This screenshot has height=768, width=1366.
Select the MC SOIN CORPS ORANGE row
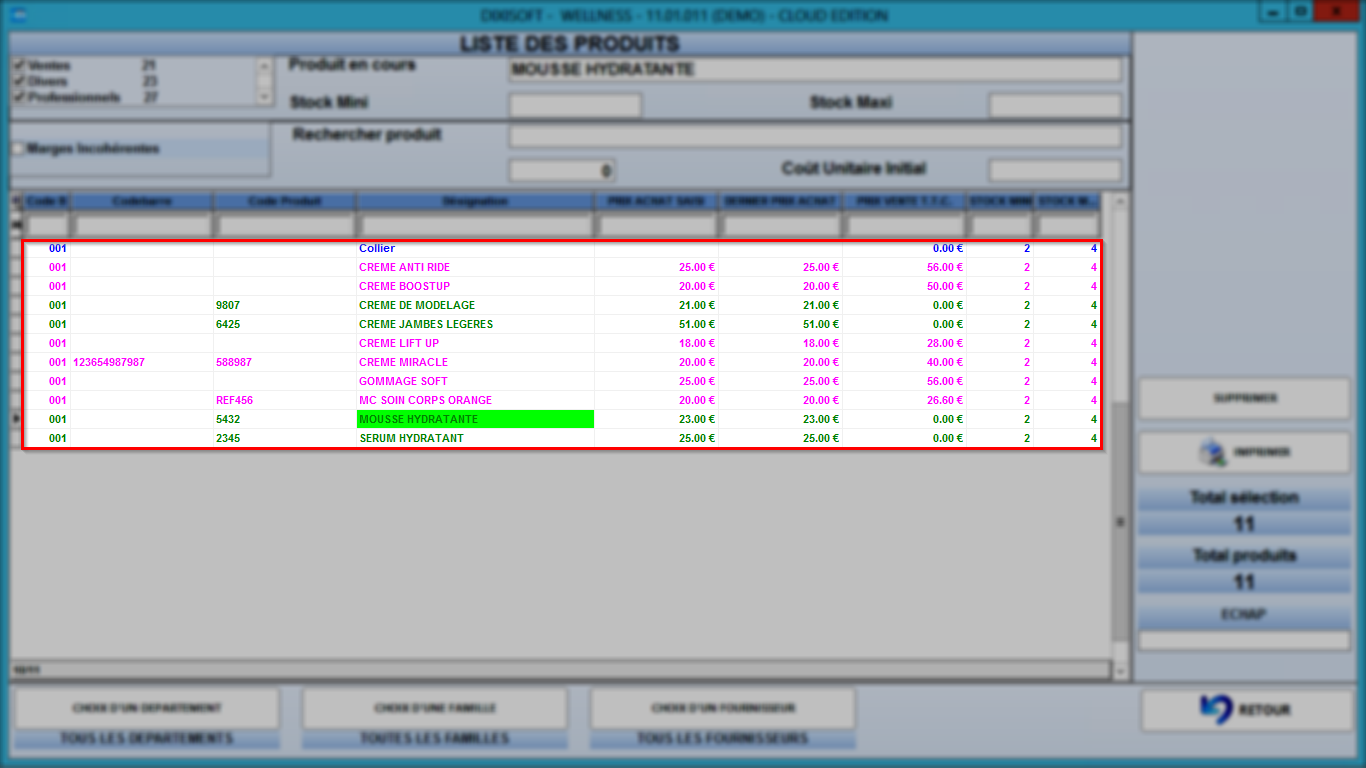pos(562,400)
